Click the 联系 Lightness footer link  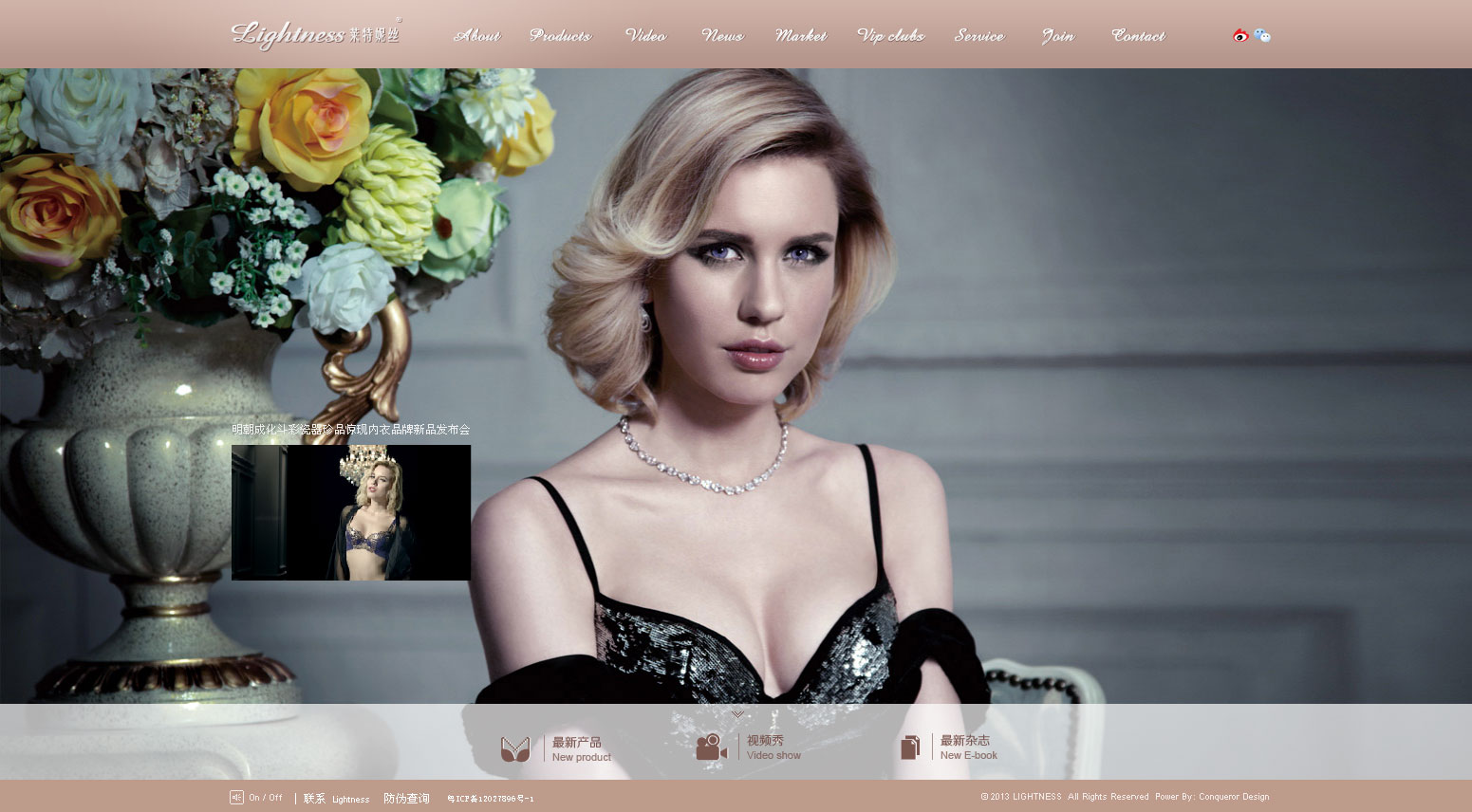pyautogui.click(x=336, y=799)
